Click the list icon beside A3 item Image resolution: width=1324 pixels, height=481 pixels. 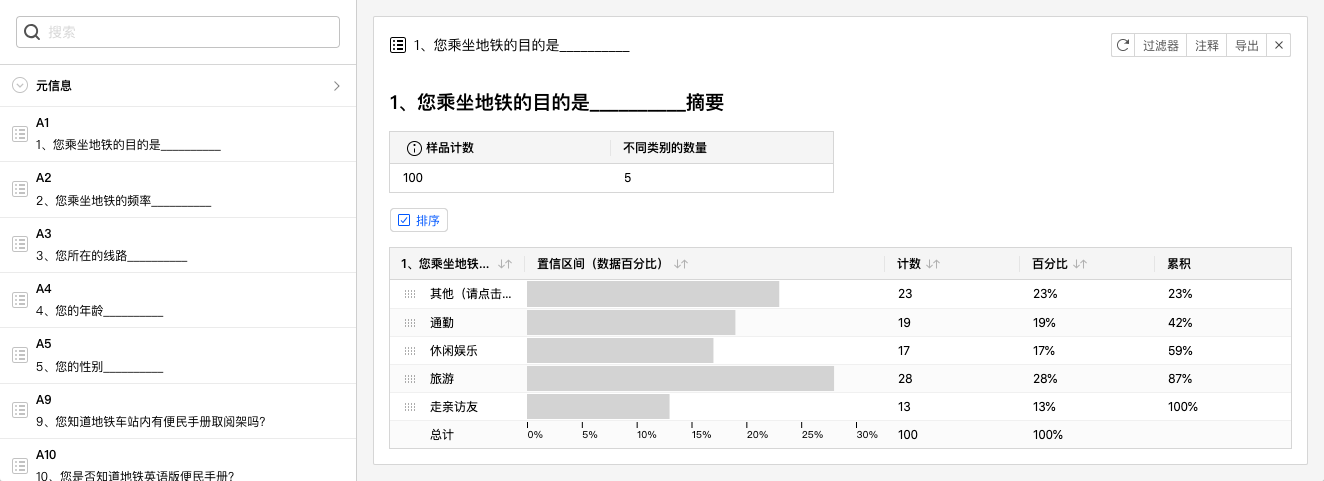tap(19, 244)
